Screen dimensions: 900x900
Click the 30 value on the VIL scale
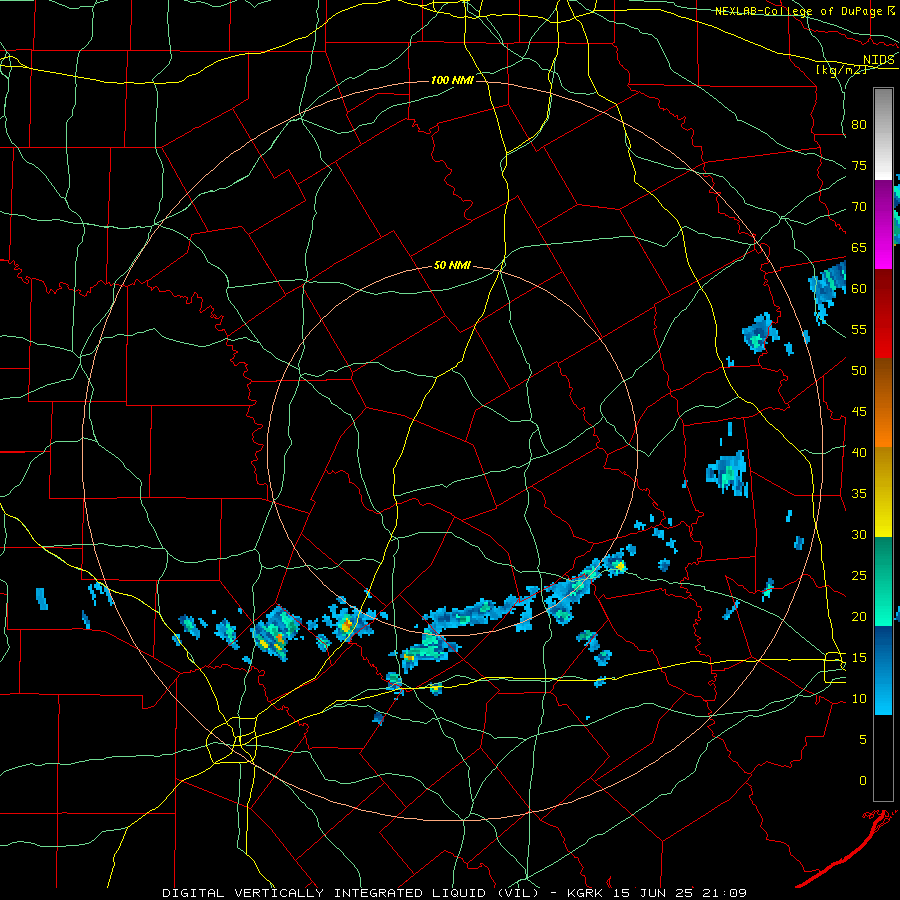click(x=859, y=535)
